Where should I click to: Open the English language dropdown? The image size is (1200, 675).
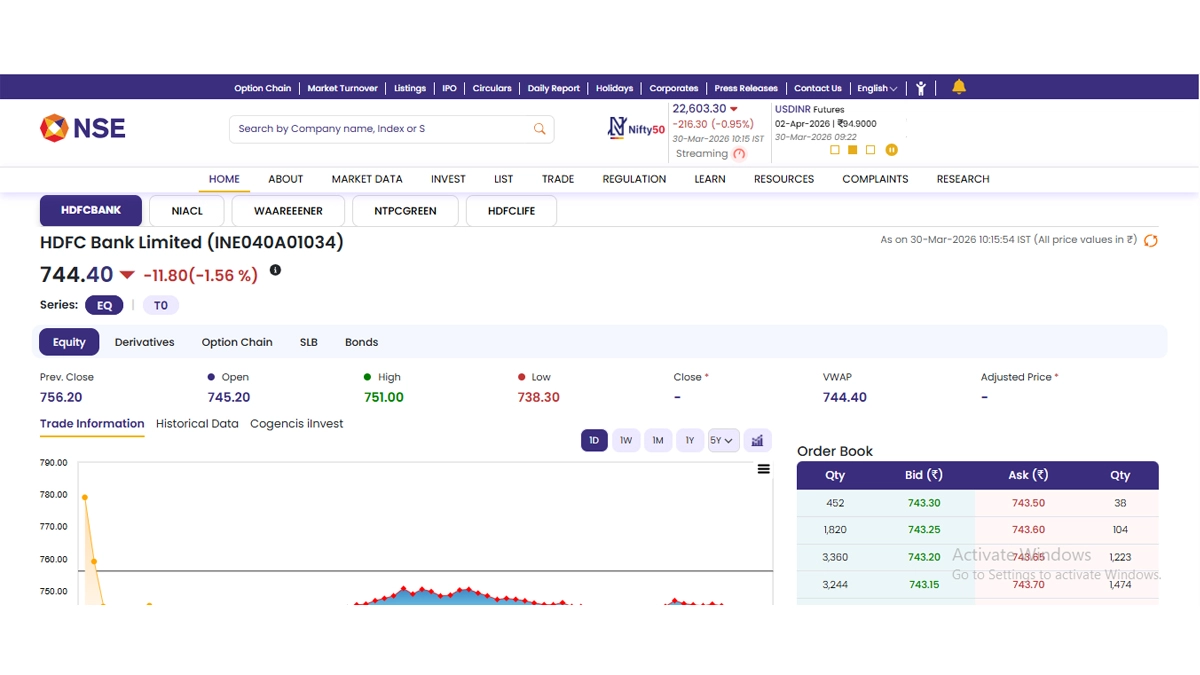pos(877,88)
